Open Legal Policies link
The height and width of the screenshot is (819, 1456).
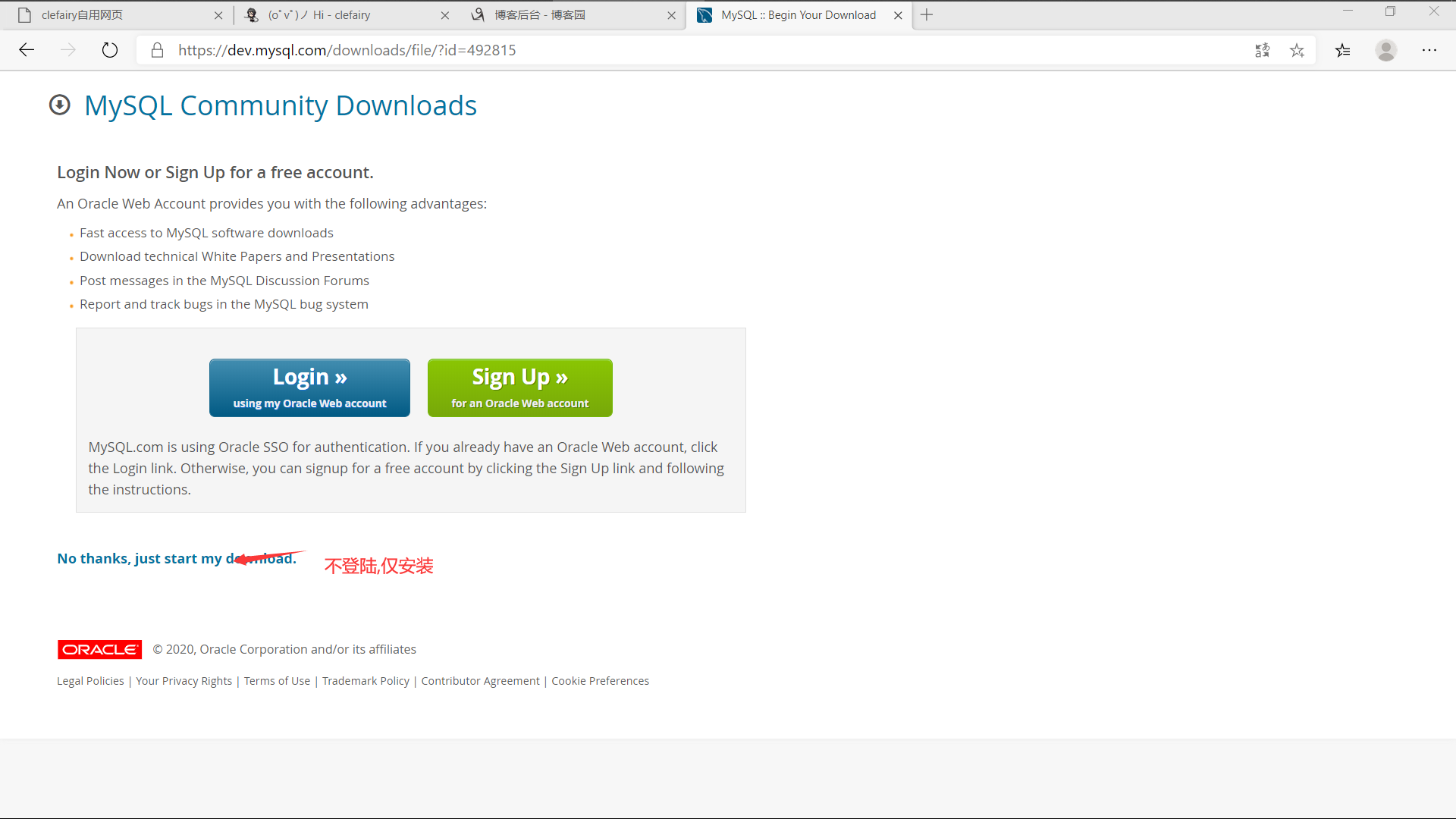tap(90, 681)
